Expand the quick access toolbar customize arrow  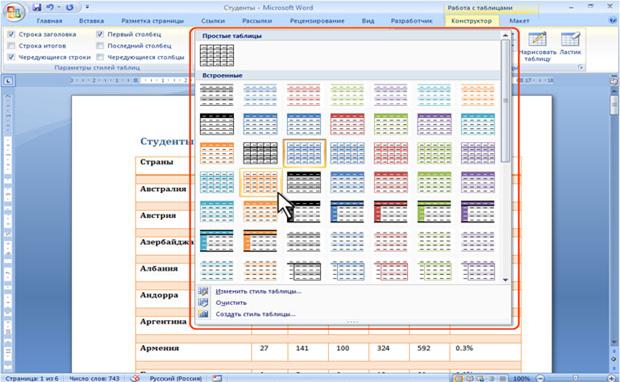[x=87, y=7]
